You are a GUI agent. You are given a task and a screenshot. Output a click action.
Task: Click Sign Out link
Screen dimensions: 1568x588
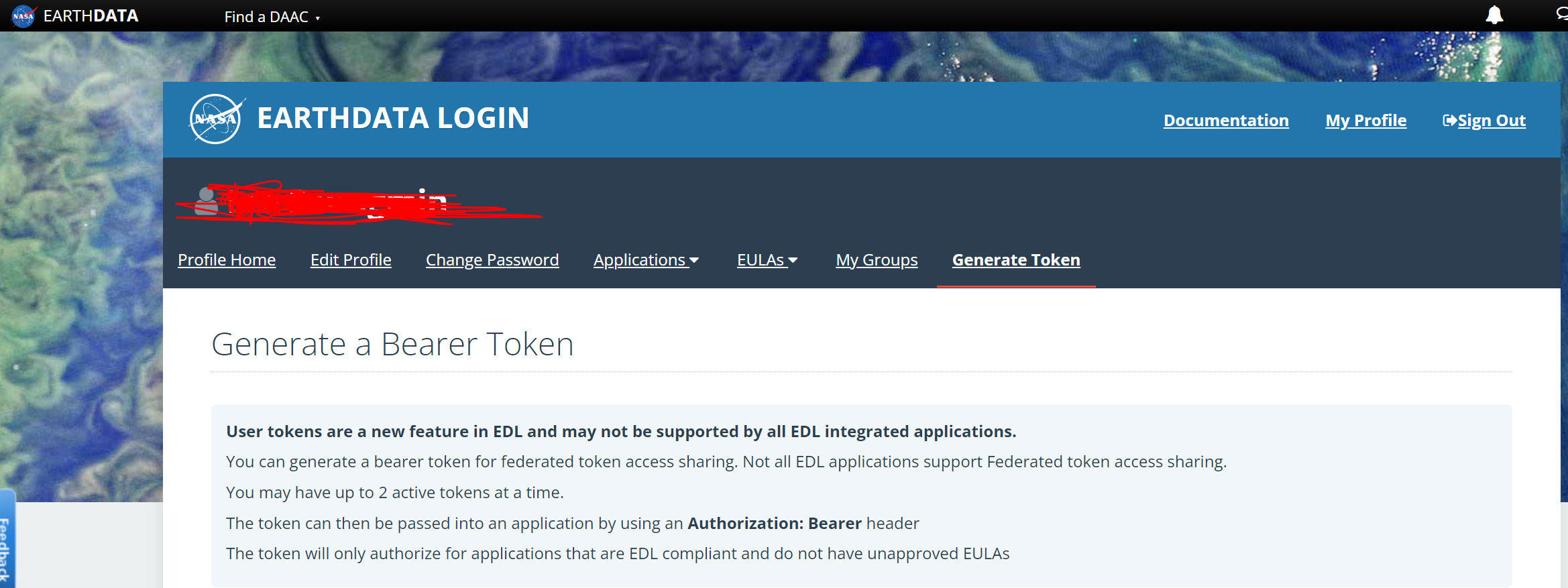1492,121
